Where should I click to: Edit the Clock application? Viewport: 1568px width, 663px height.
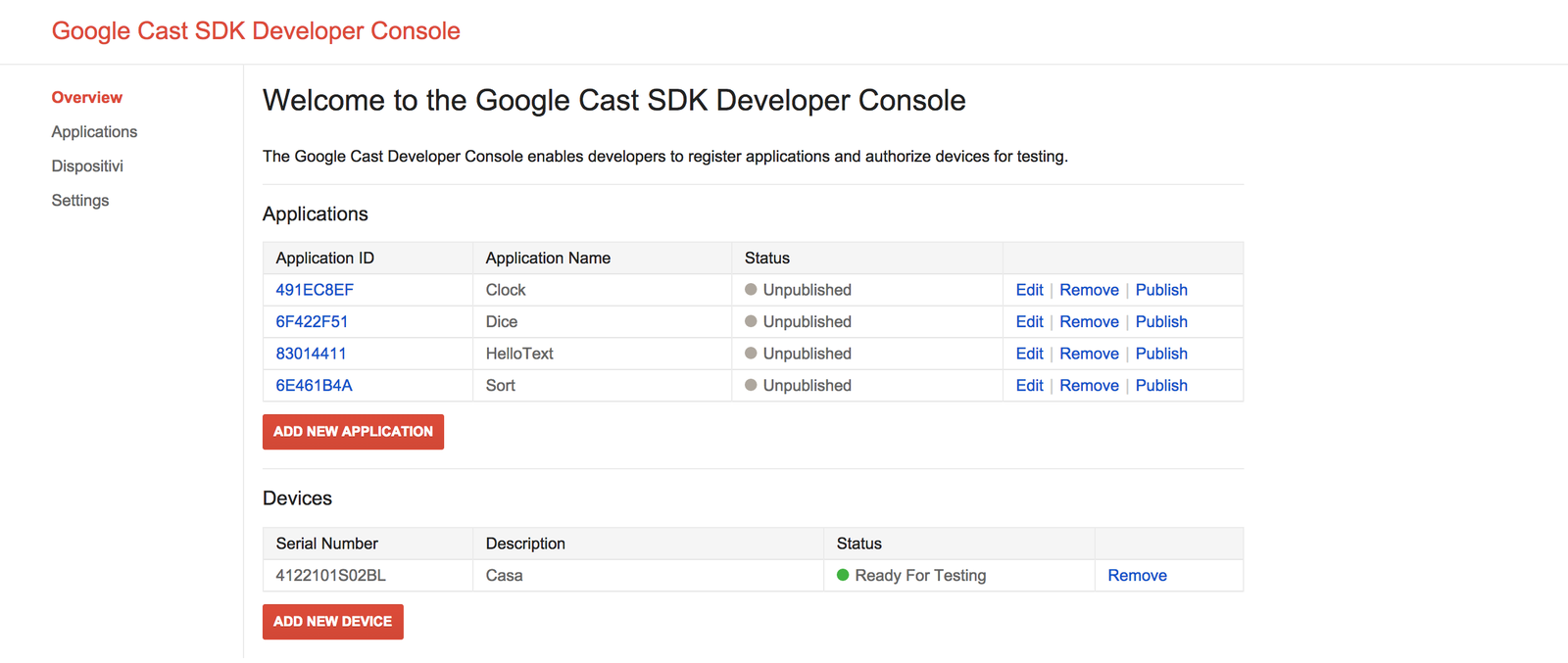coord(1029,290)
